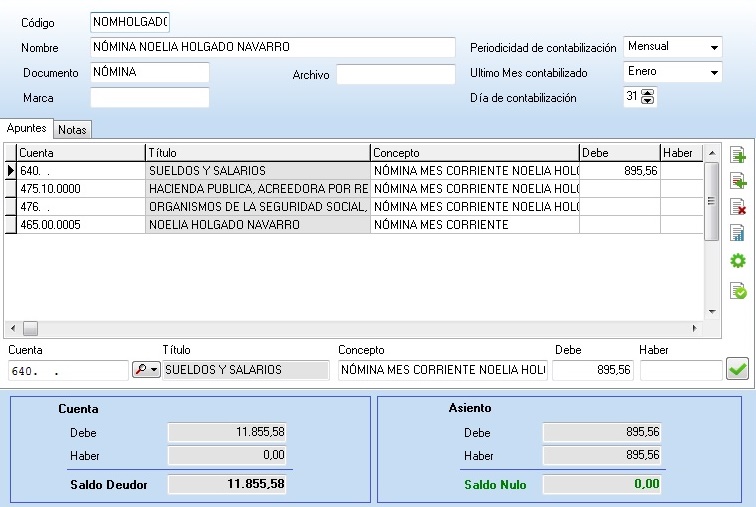Click the Saldo Nulo value 0,00
This screenshot has width=756, height=507.
[x=602, y=484]
